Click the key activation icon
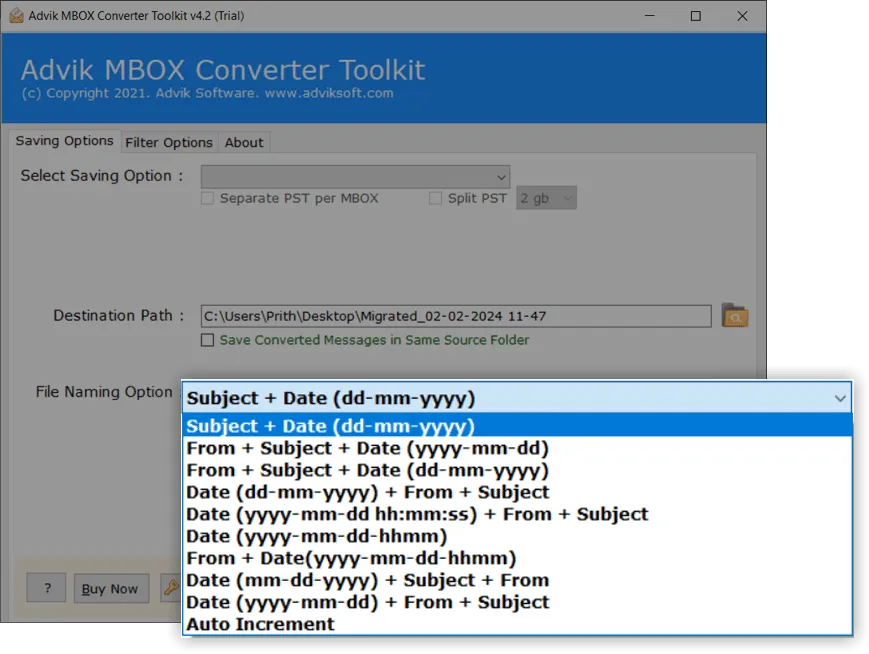 171,587
